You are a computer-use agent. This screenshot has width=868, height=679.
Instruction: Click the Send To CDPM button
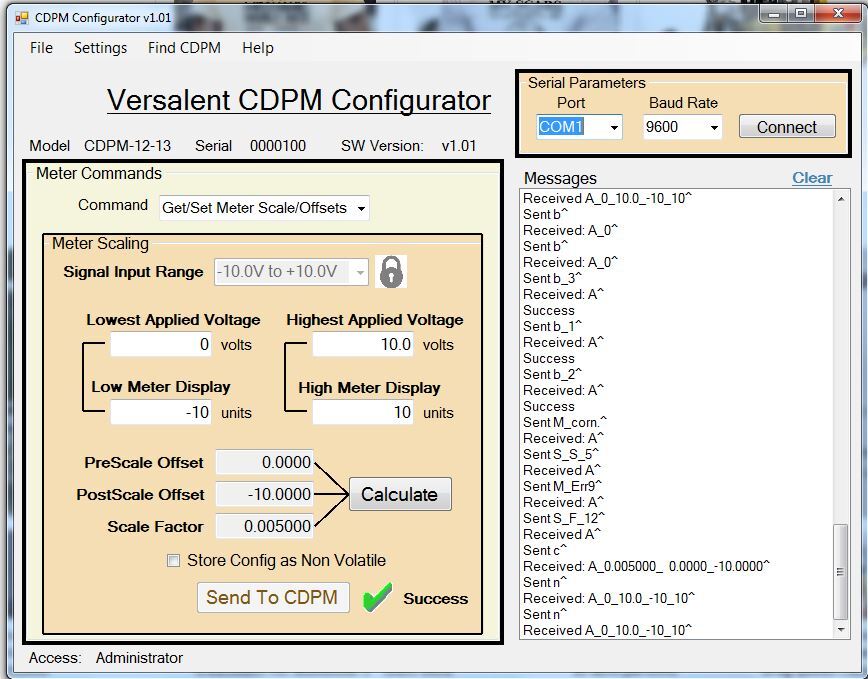(x=273, y=597)
